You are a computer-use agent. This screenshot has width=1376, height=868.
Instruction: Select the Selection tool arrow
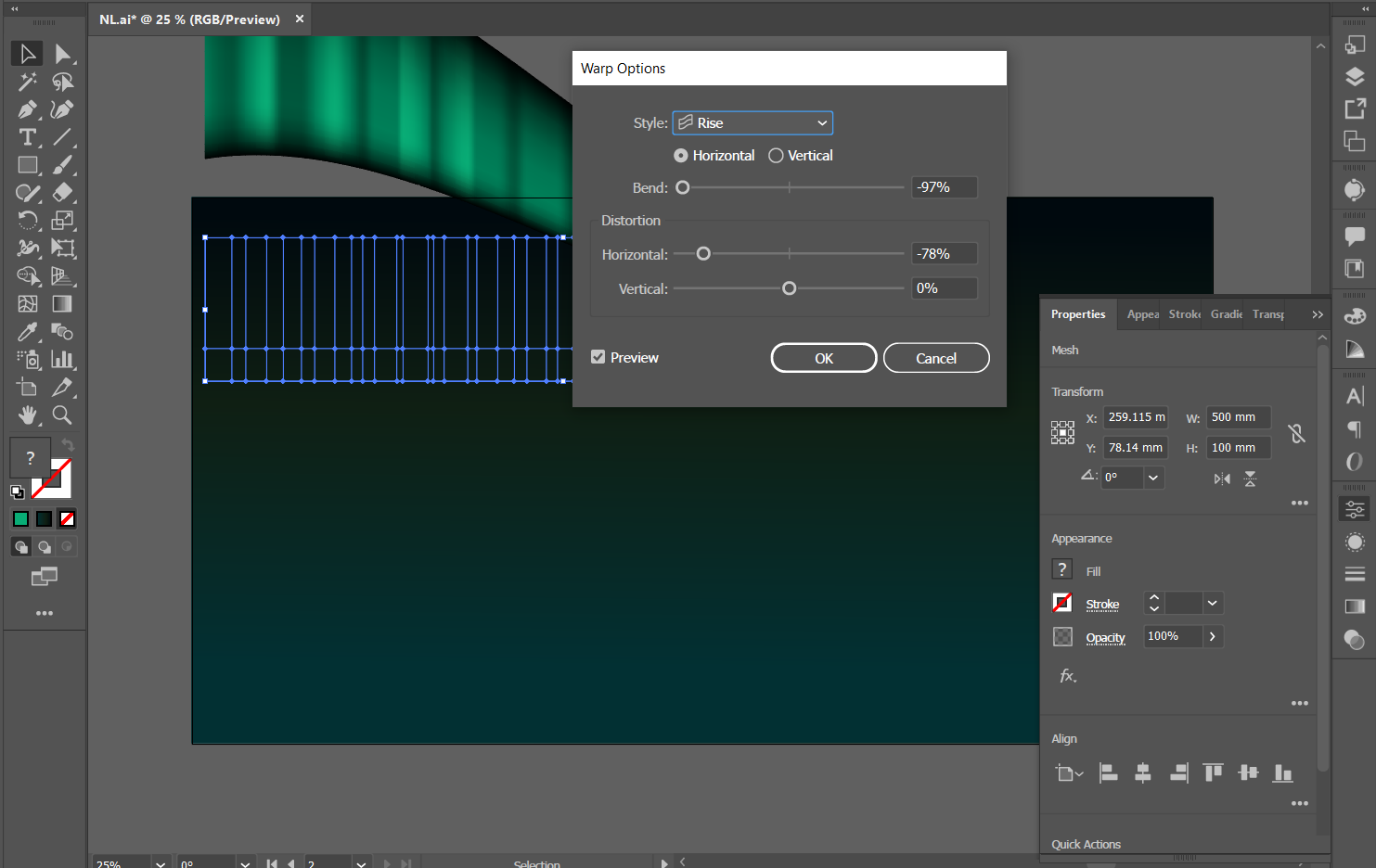coord(27,54)
